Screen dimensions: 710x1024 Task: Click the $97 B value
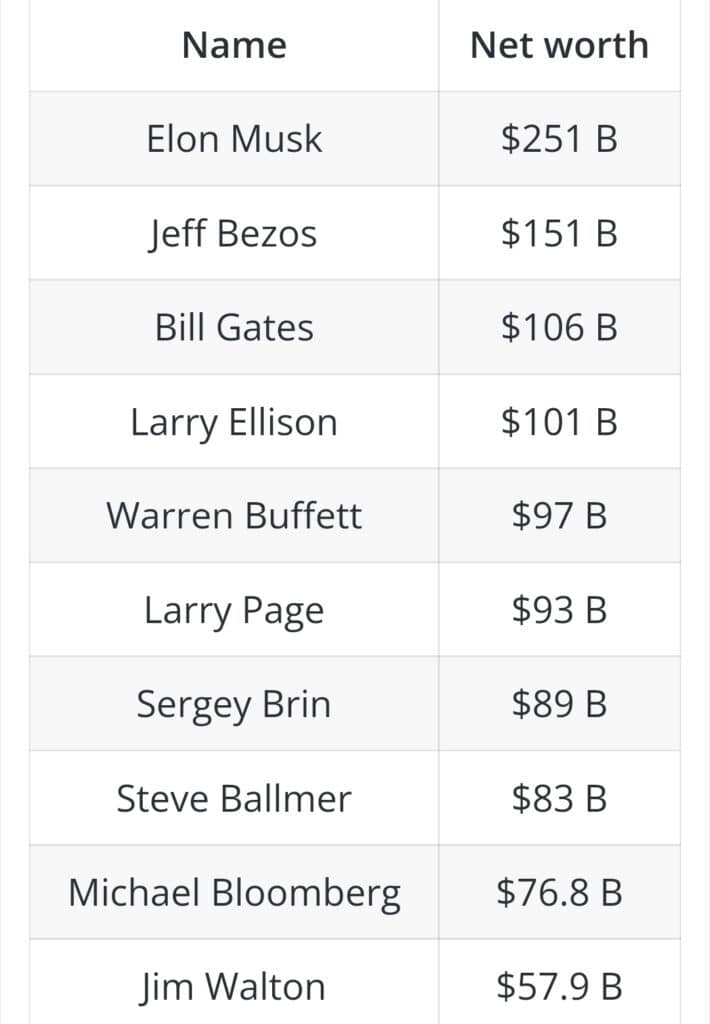point(559,515)
